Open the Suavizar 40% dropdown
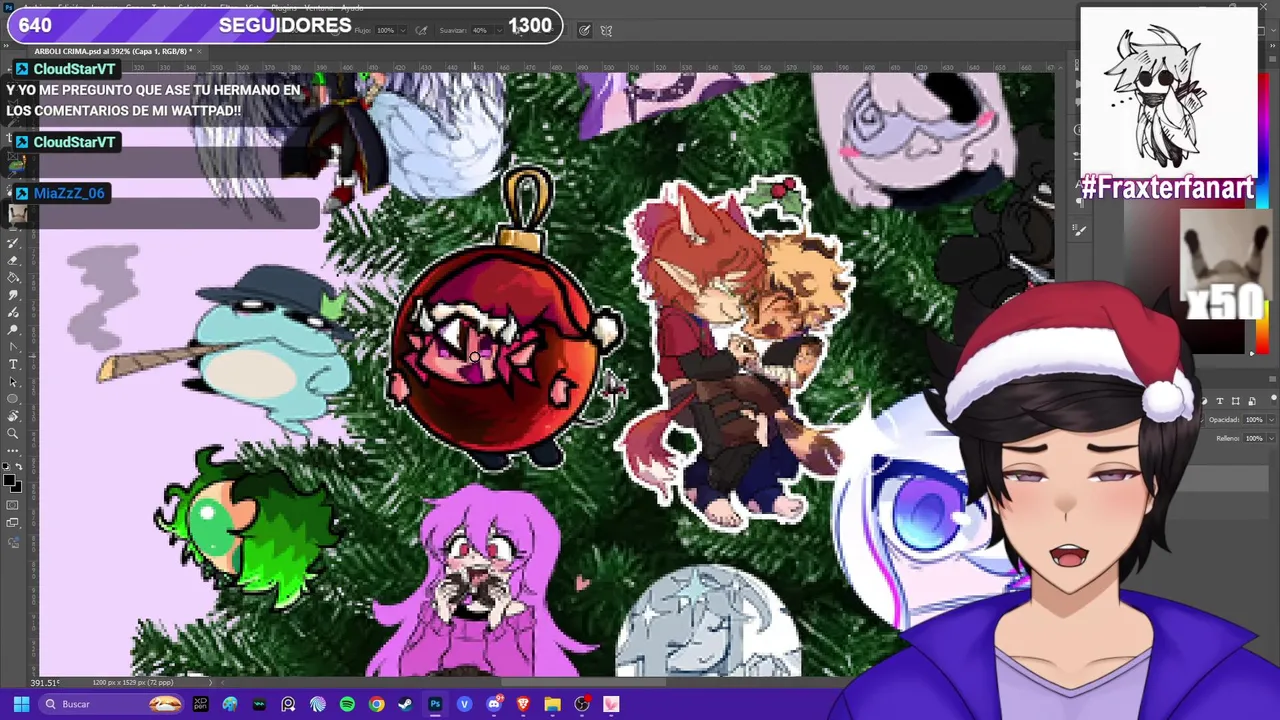 click(500, 31)
